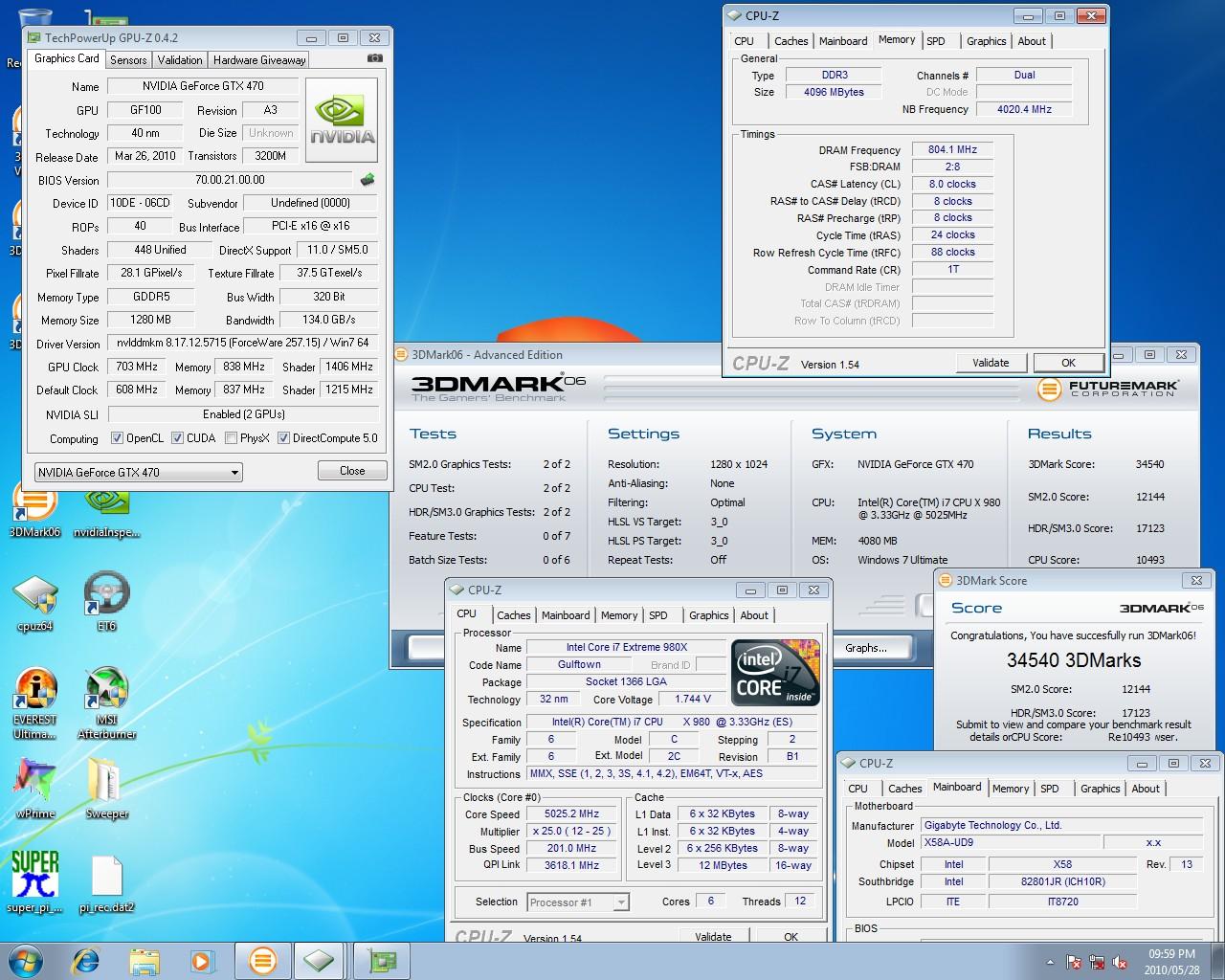Screen dimensions: 1225x980
Task: Select Caches tab in CPU-Z Memory window
Action: pyautogui.click(x=791, y=41)
